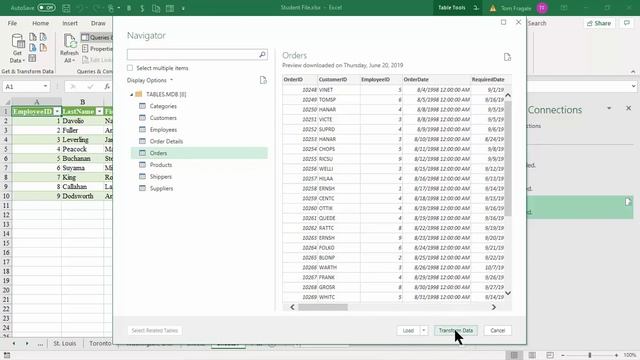
Task: Select the Products table
Action: (x=161, y=165)
